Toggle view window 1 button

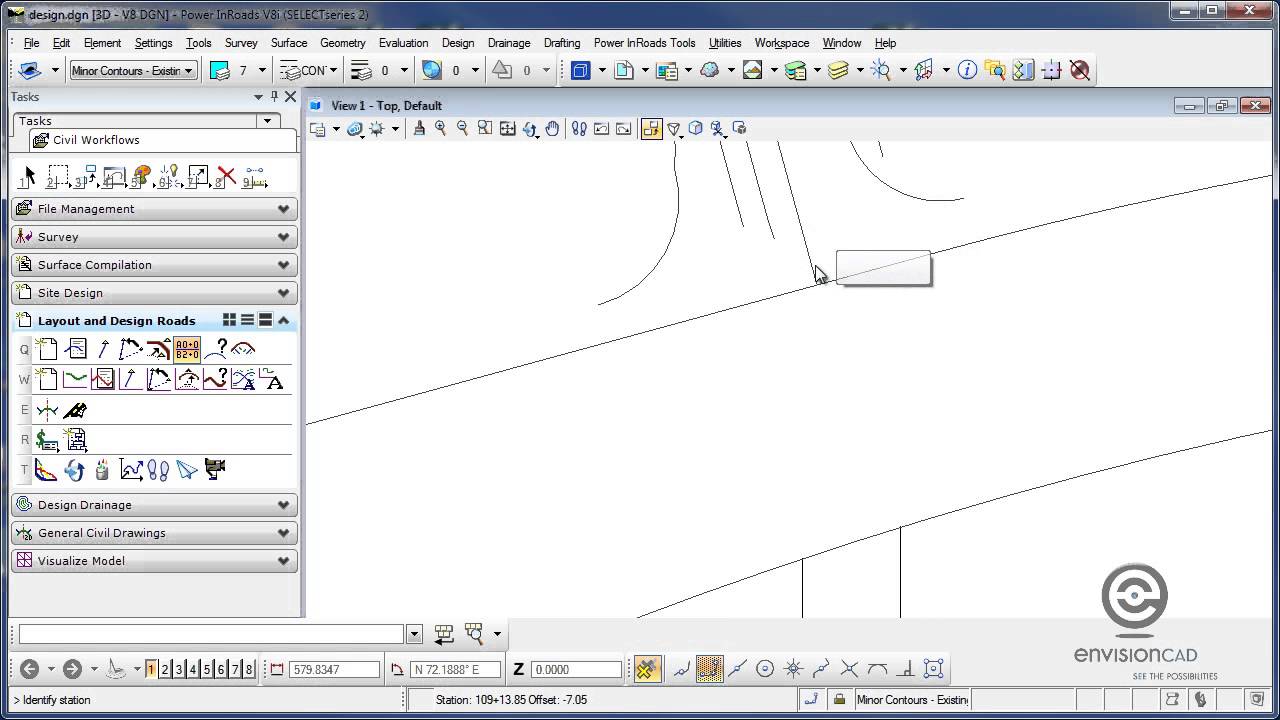pos(151,669)
